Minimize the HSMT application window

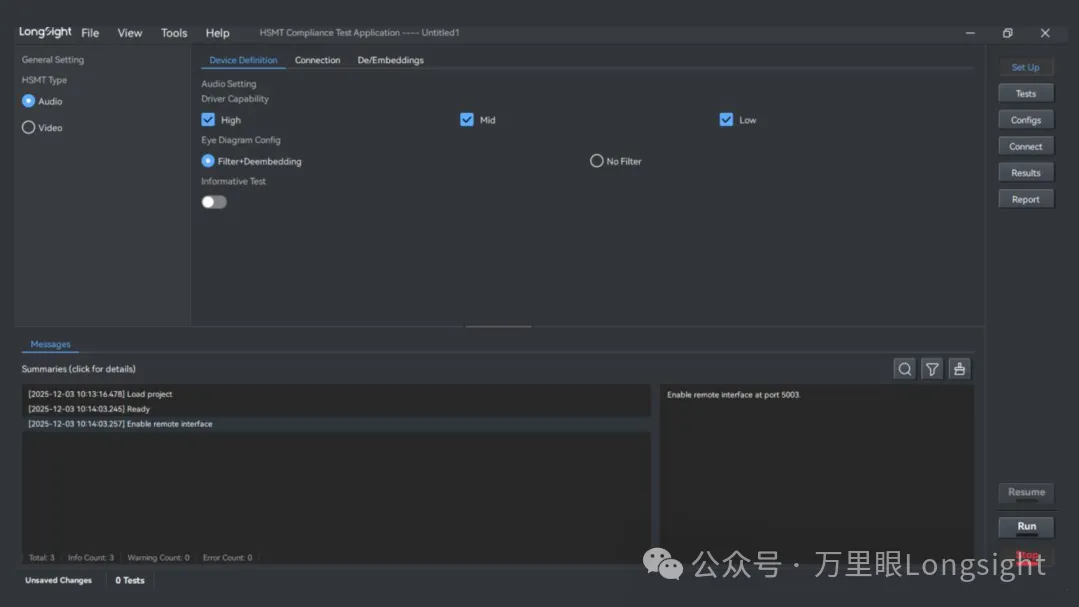pyautogui.click(x=970, y=33)
